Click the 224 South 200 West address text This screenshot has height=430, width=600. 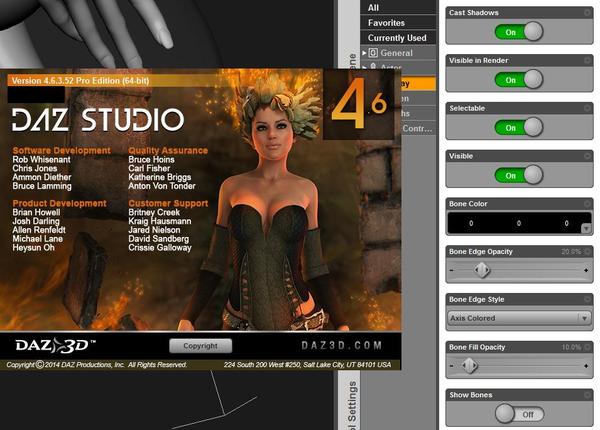(307, 365)
